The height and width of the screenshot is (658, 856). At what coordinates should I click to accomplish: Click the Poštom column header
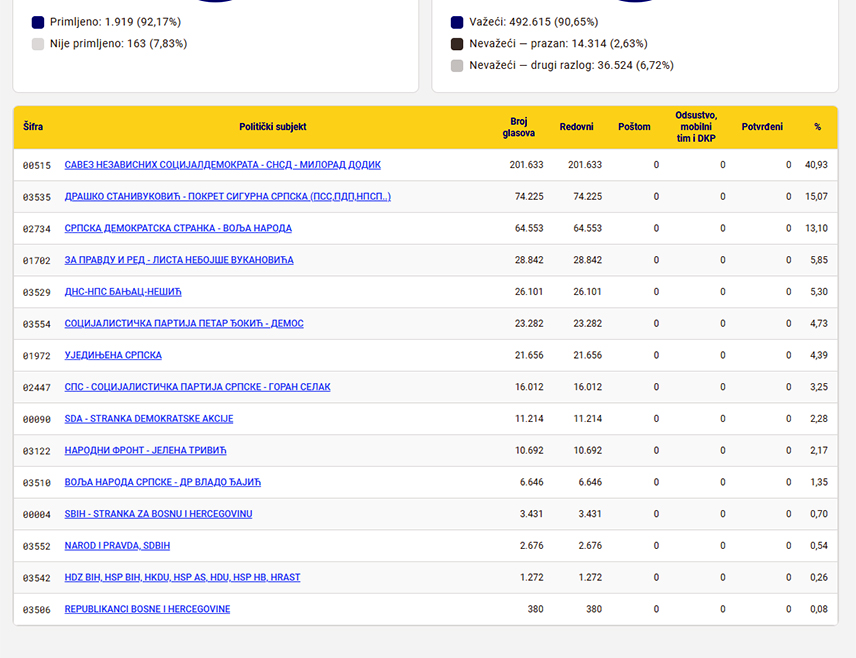click(634, 127)
